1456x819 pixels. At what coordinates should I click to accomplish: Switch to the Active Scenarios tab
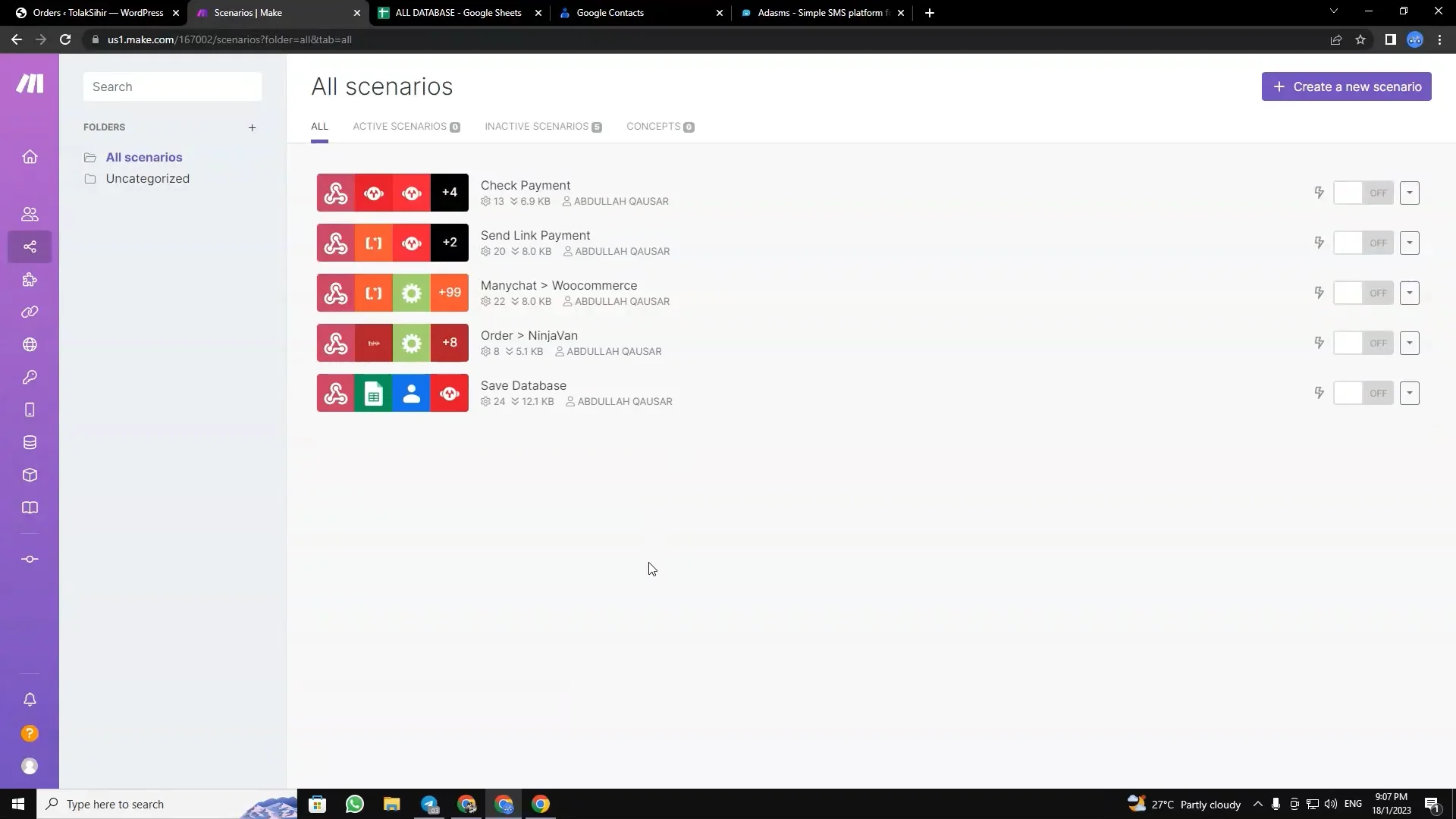[x=406, y=127]
